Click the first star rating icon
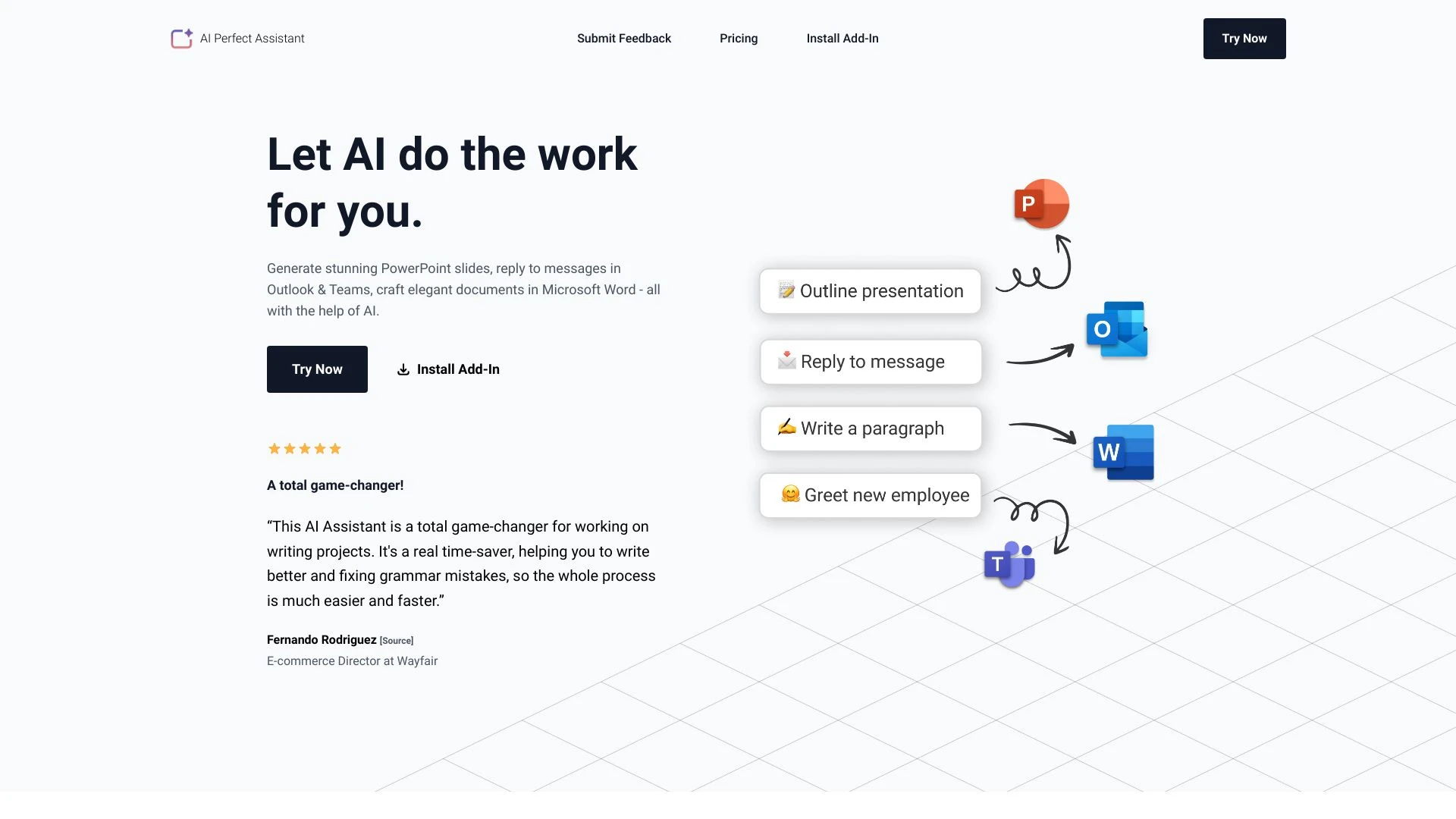This screenshot has height=819, width=1456. coord(273,449)
